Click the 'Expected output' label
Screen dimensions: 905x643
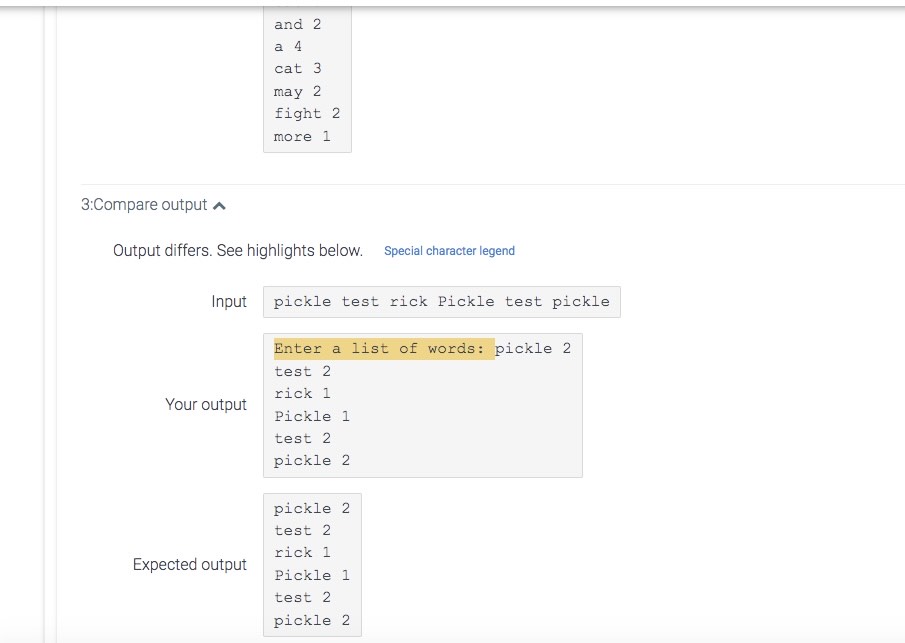tap(190, 565)
